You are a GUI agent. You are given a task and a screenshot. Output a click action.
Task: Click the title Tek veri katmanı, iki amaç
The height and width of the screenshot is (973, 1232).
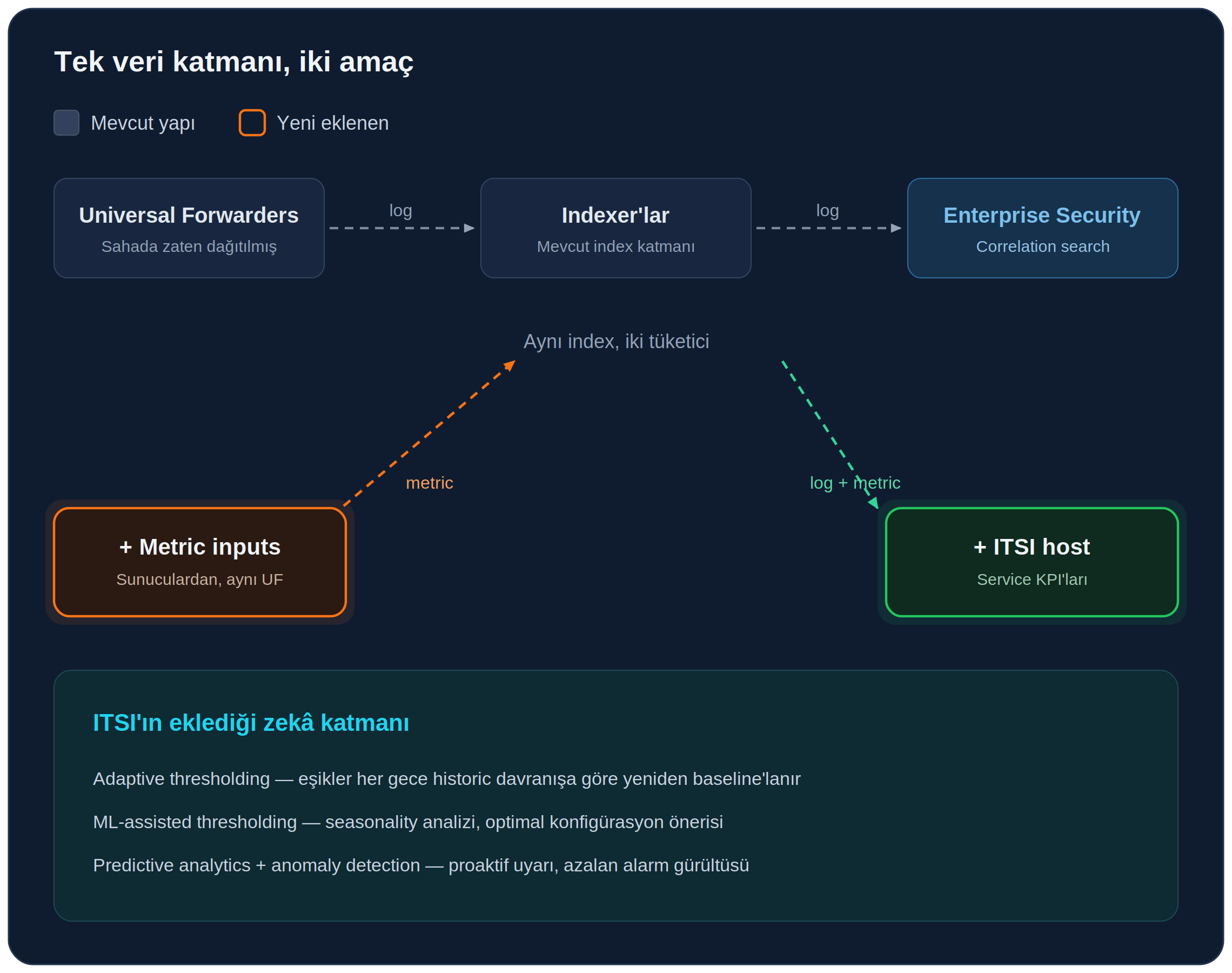click(x=233, y=62)
